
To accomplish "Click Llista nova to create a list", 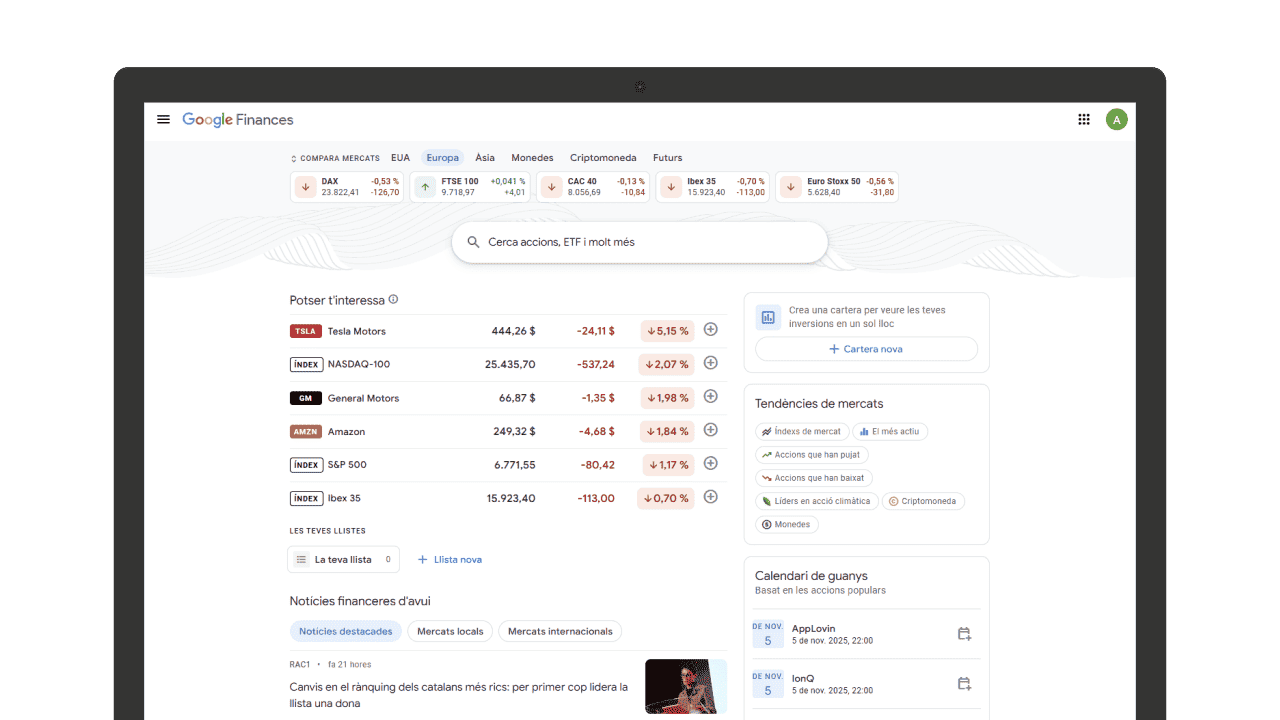I will pos(449,559).
